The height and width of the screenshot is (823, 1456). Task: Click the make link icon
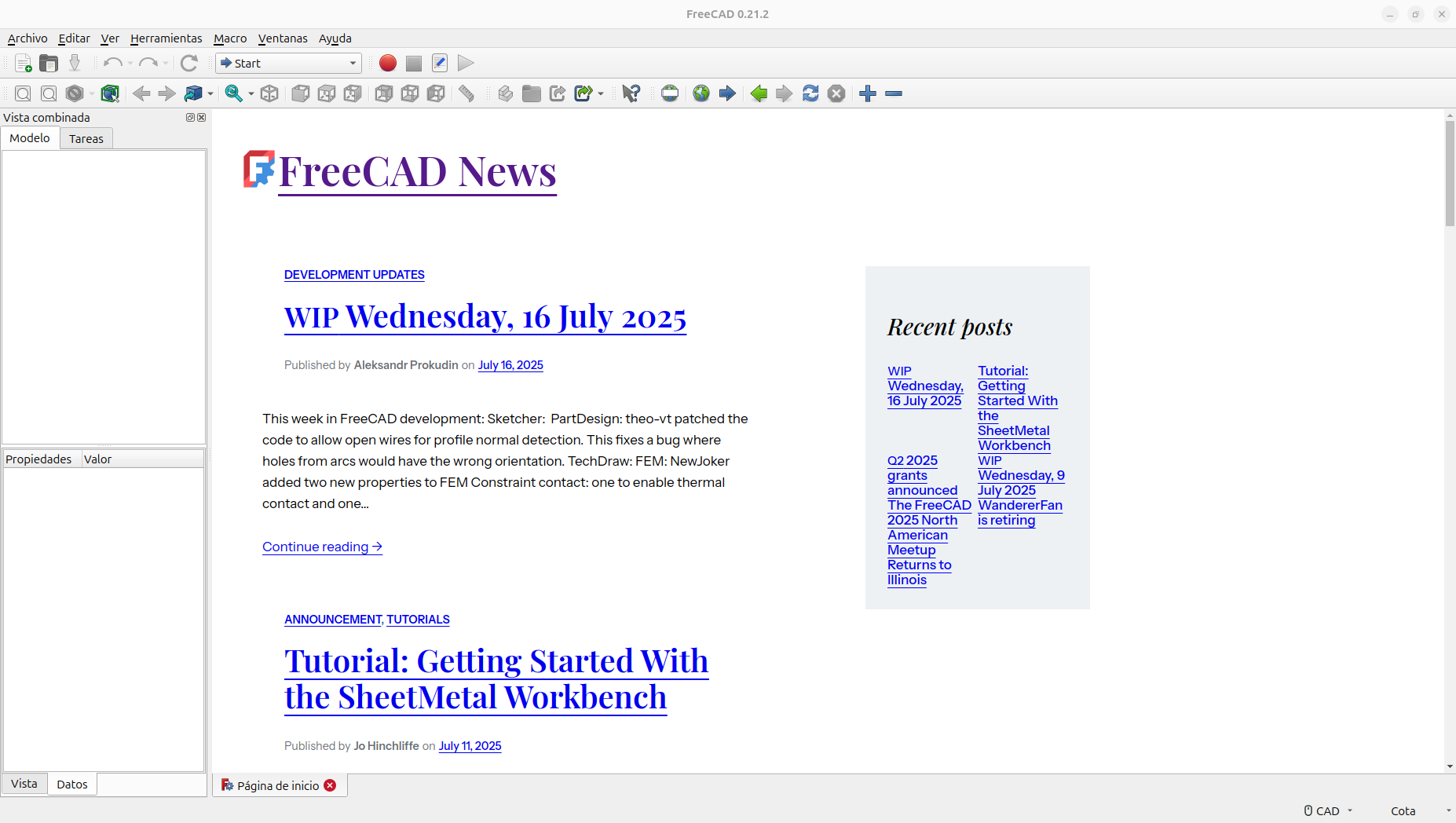[x=558, y=94]
